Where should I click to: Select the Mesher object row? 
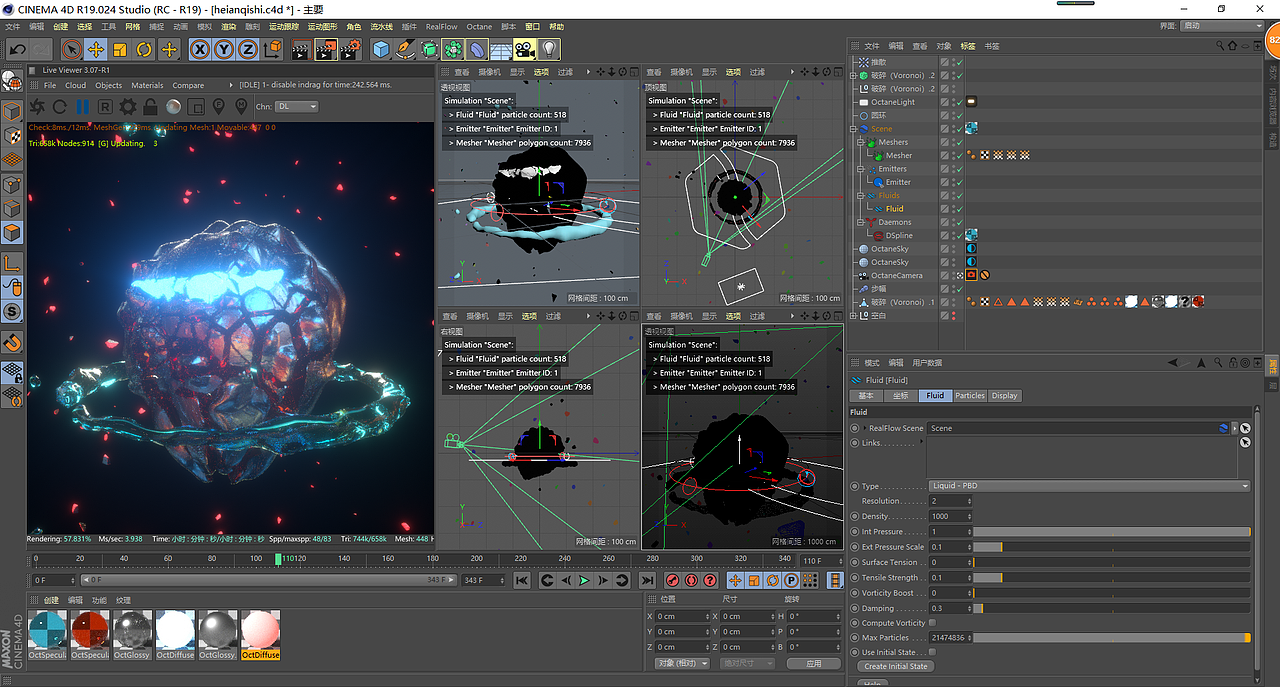[x=898, y=155]
